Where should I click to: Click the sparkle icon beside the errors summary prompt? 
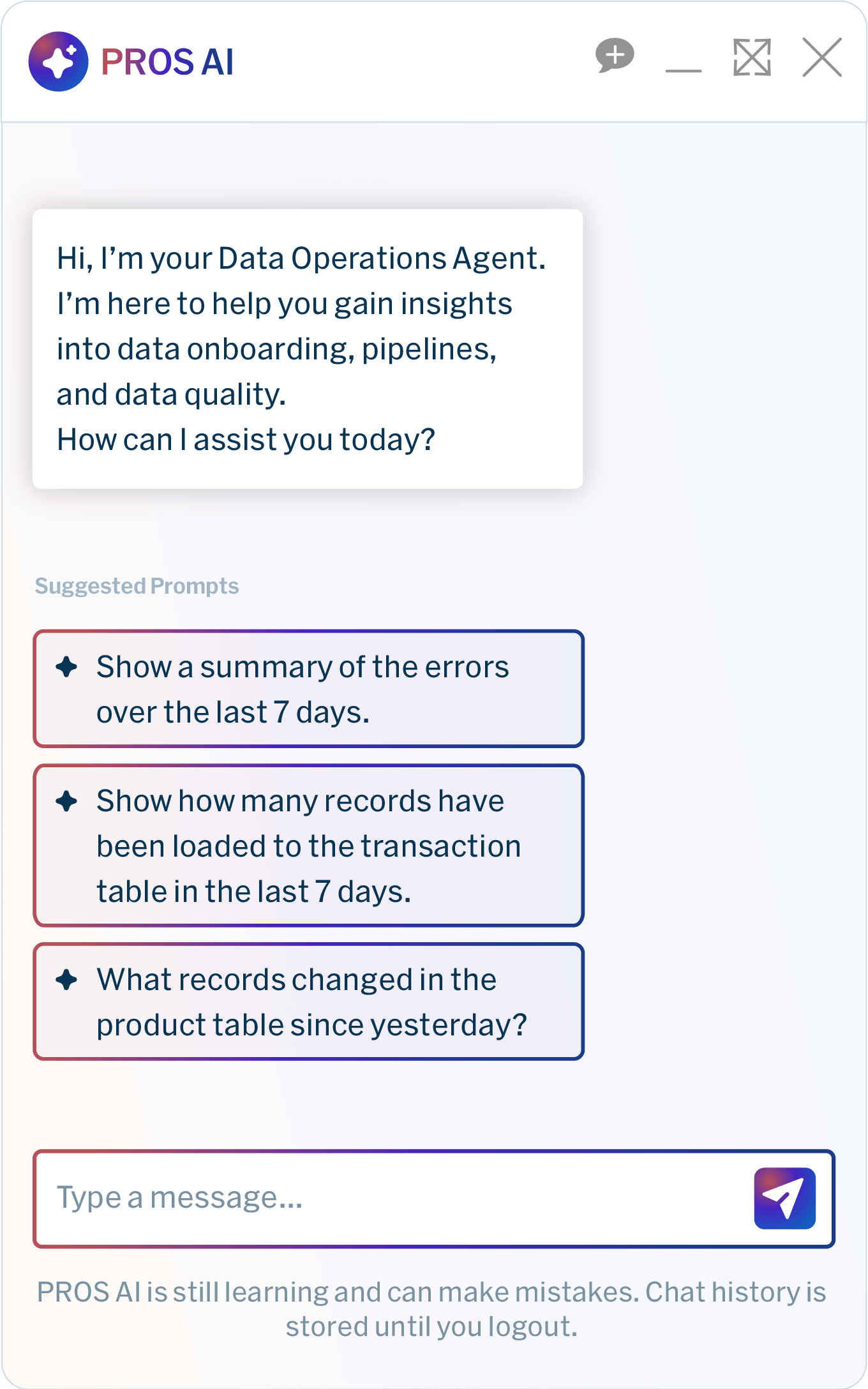66,667
